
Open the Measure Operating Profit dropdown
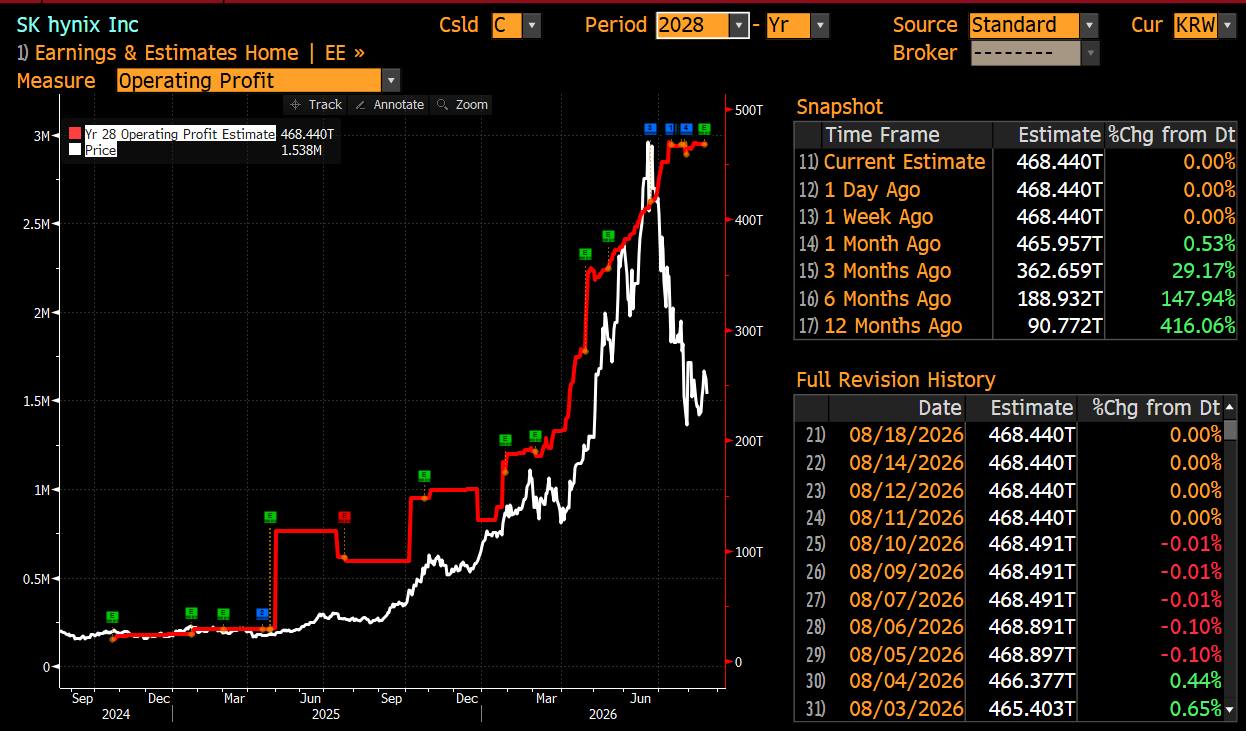pos(391,81)
